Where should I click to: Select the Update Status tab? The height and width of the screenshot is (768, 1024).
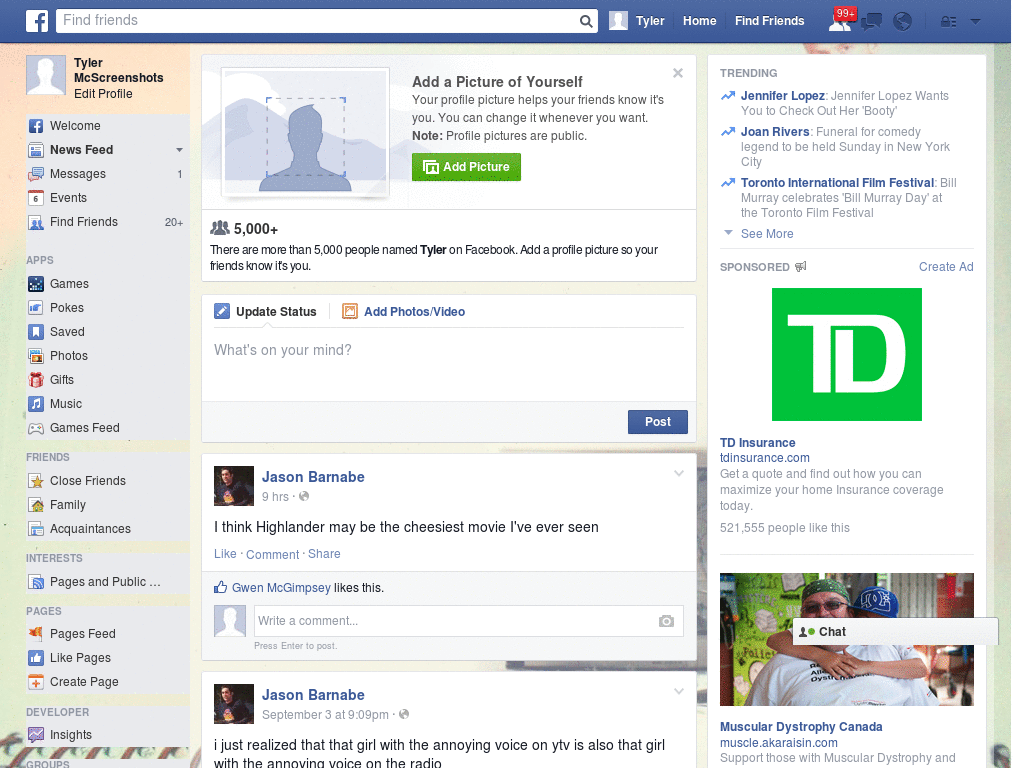pos(266,312)
